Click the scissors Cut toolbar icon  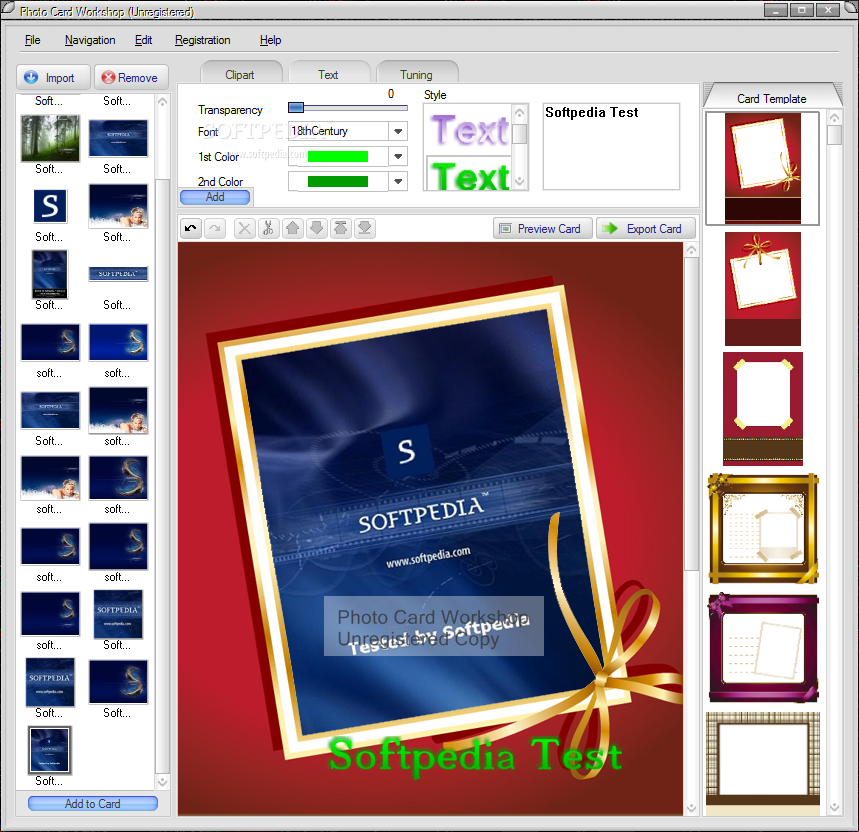(x=268, y=228)
